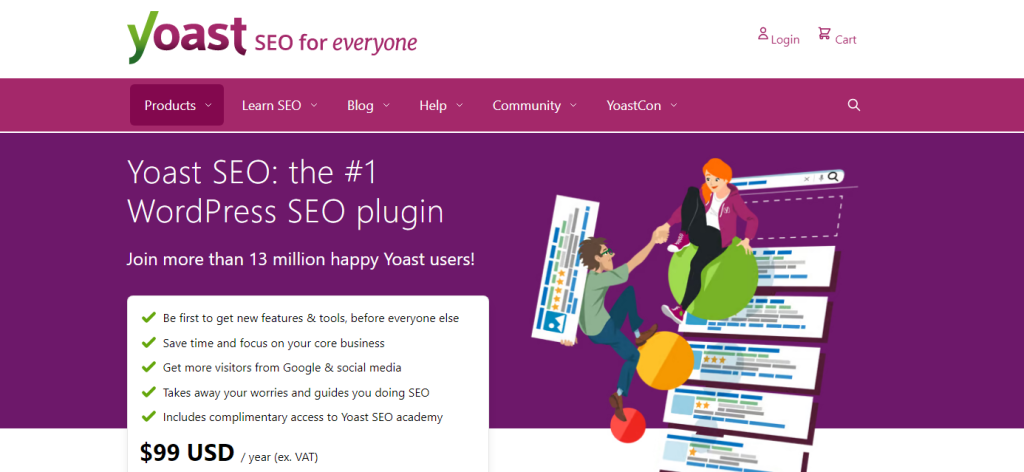Image resolution: width=1024 pixels, height=472 pixels.
Task: Open the Community menu
Action: tap(535, 105)
